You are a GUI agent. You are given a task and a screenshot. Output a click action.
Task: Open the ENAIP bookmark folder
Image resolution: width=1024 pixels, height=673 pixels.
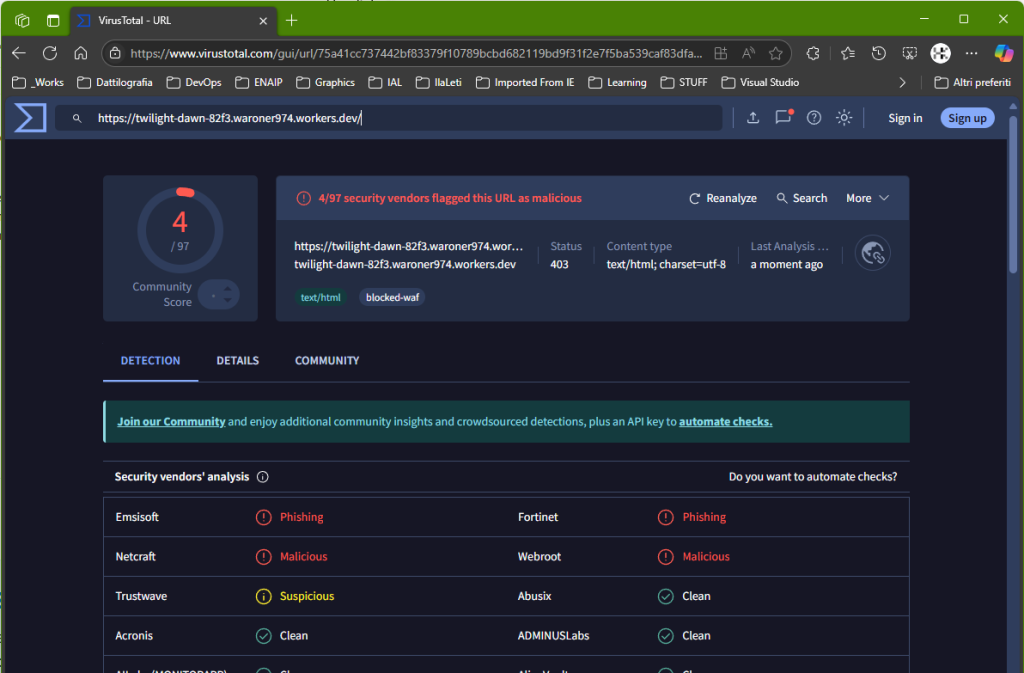[259, 83]
